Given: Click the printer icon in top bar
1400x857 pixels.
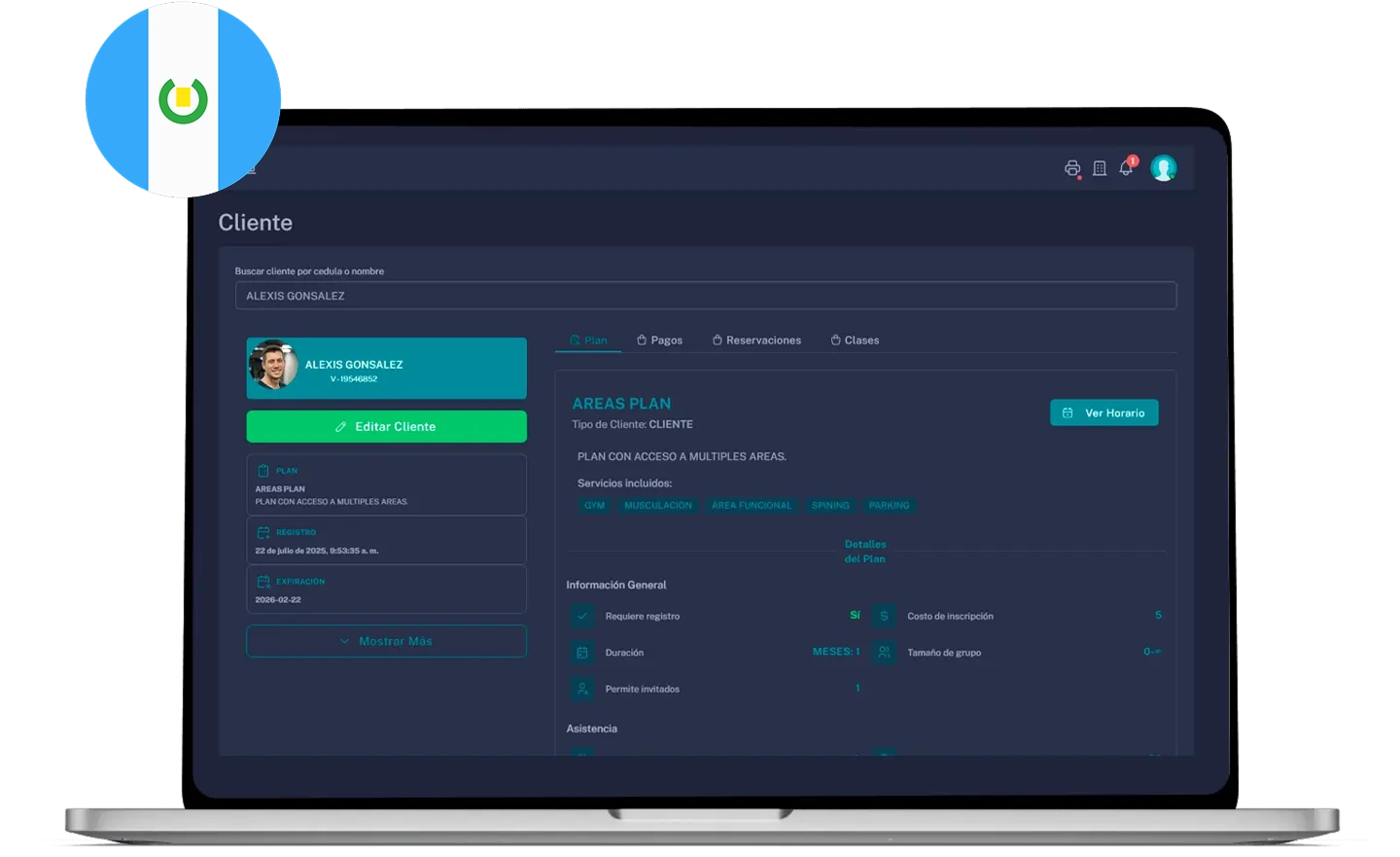Looking at the screenshot, I should [x=1072, y=168].
